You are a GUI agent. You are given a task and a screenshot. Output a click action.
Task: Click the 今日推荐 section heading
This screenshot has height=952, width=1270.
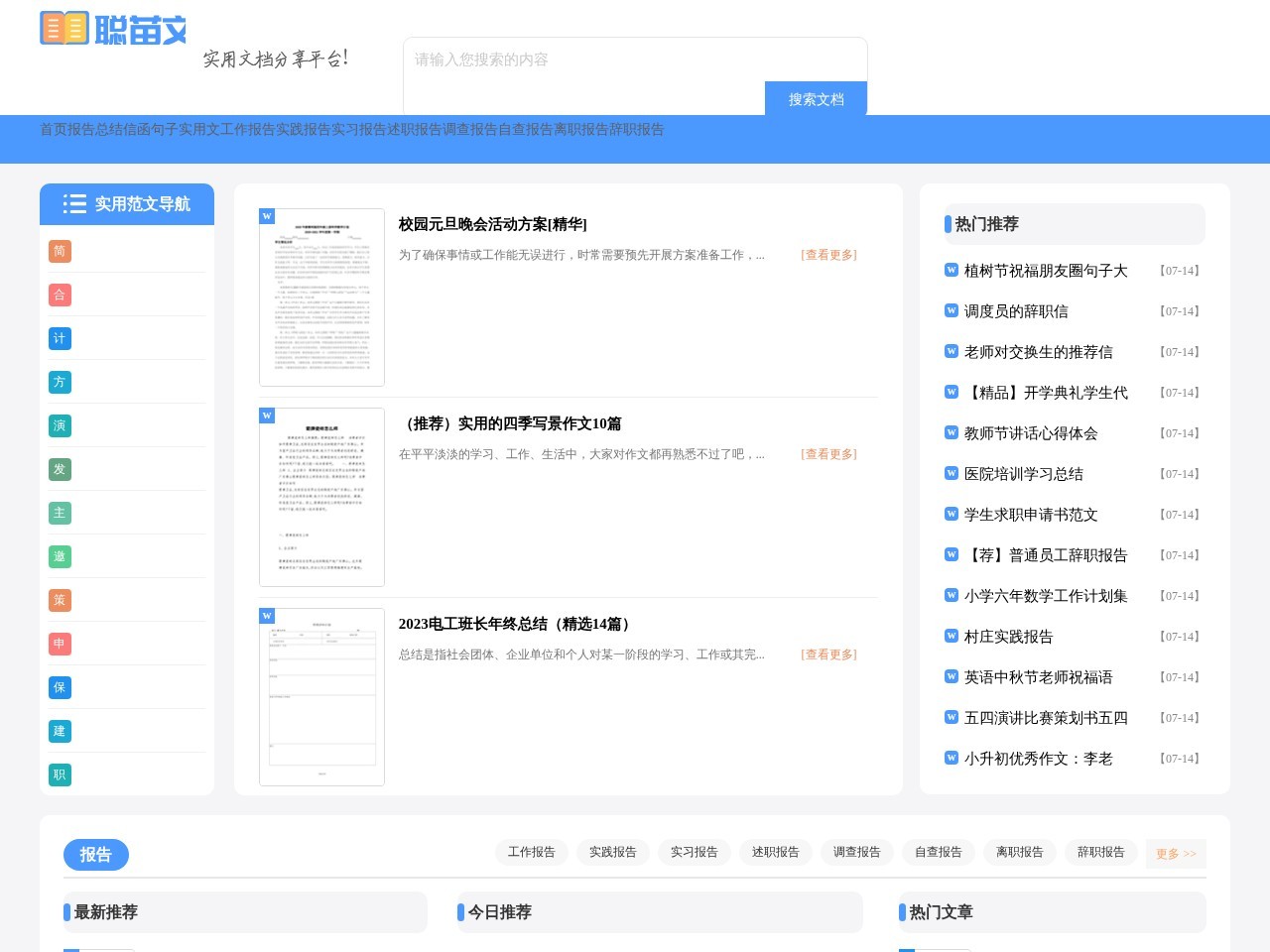click(x=500, y=912)
